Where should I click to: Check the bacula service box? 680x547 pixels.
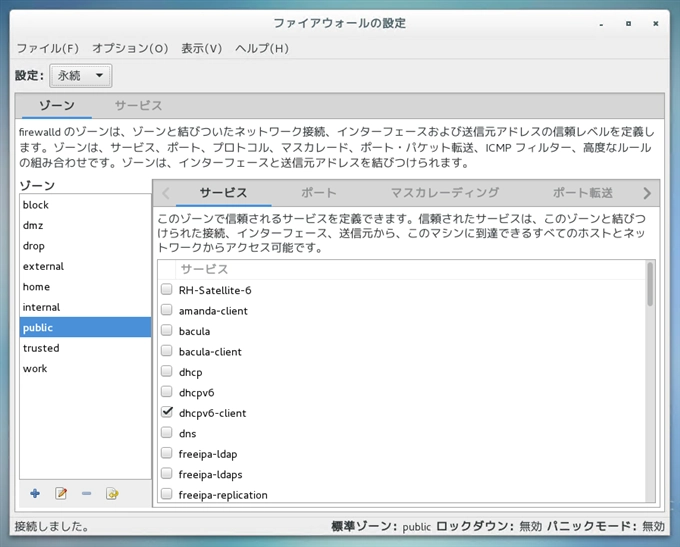coord(167,330)
